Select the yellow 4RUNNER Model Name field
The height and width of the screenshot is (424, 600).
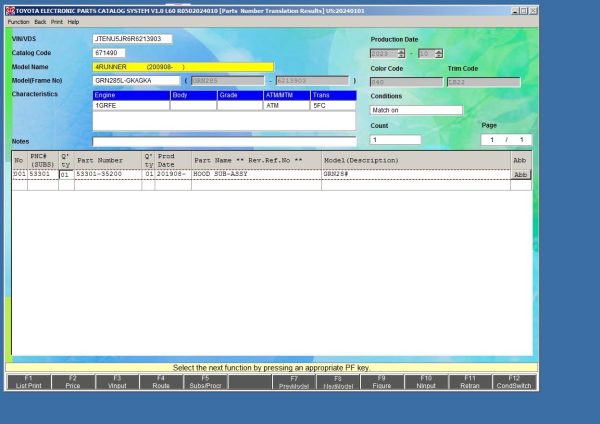click(182, 66)
